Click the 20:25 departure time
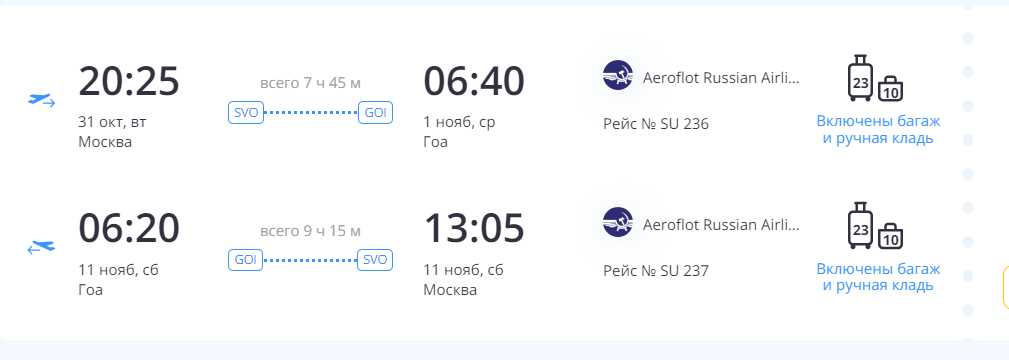 (x=129, y=81)
